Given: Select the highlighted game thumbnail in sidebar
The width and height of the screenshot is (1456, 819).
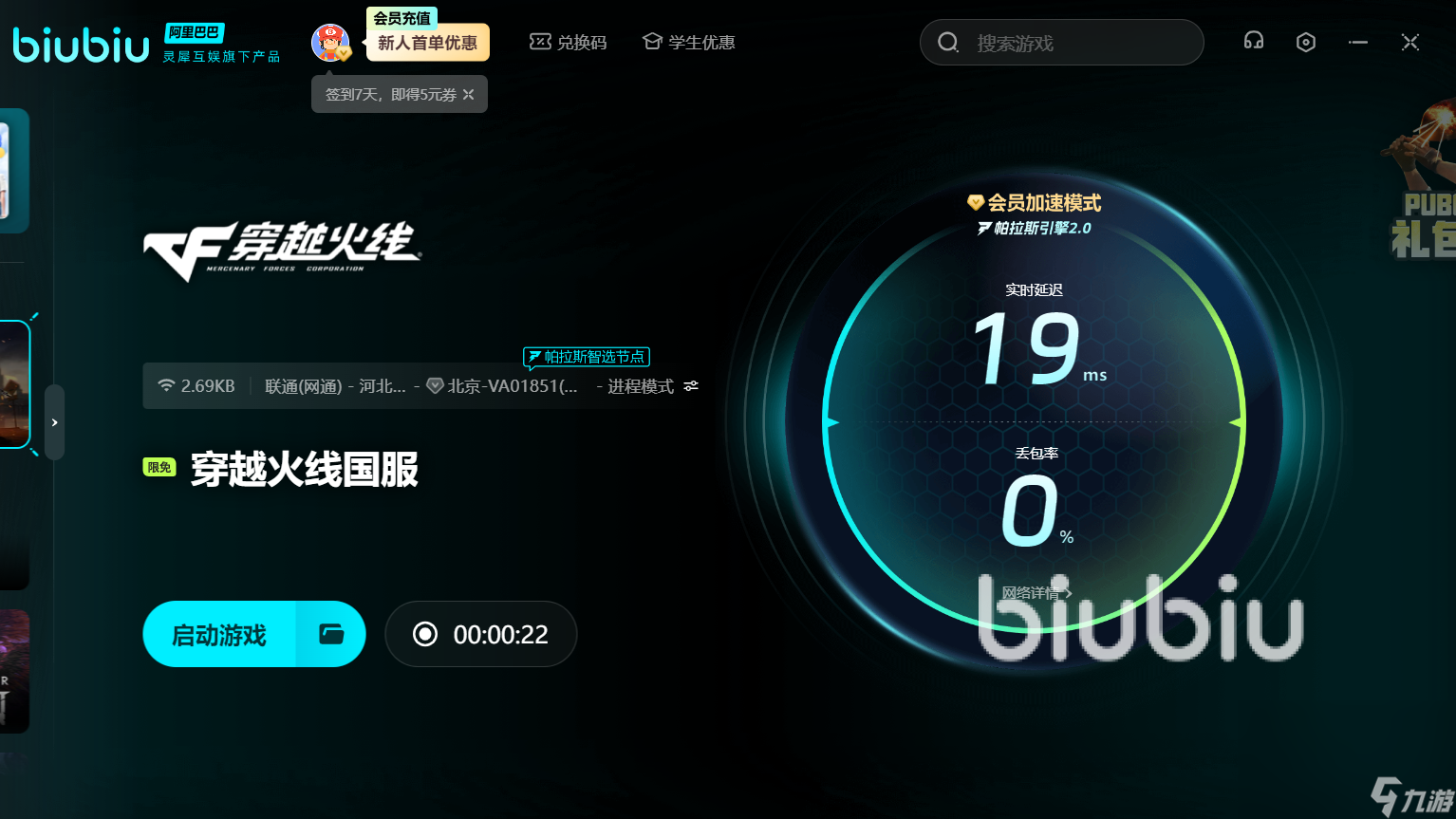Looking at the screenshot, I should [15, 384].
